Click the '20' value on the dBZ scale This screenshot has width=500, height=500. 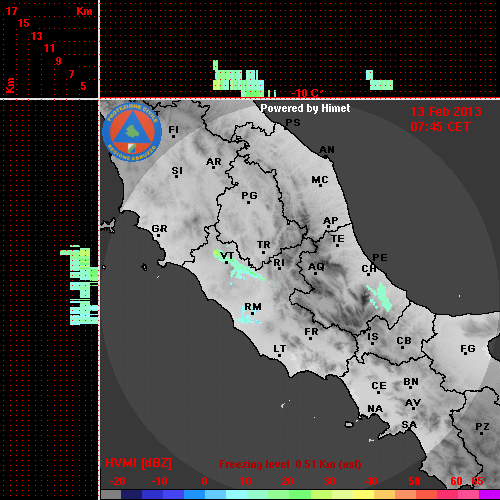click(x=287, y=481)
